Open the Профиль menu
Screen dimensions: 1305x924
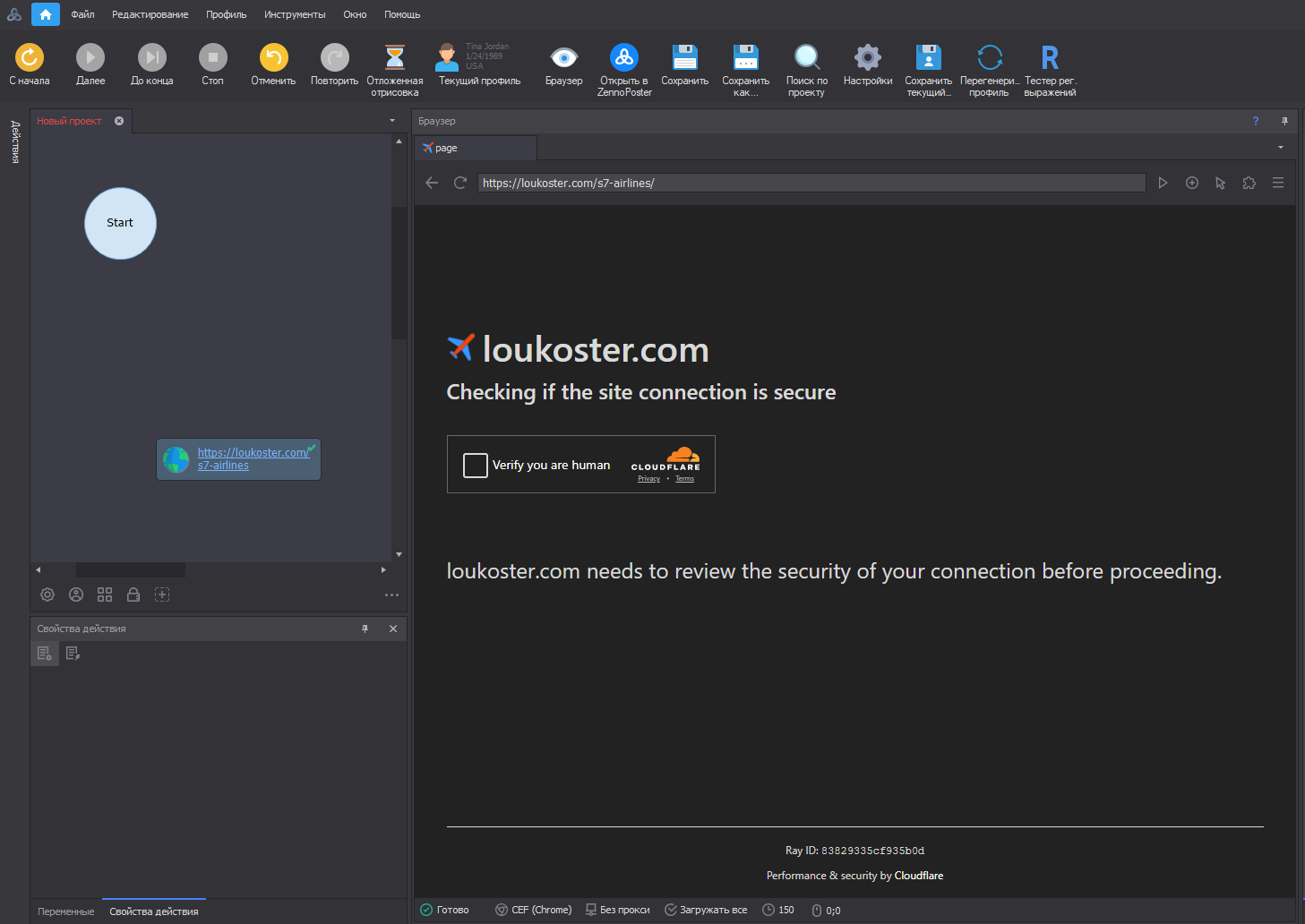click(x=226, y=14)
